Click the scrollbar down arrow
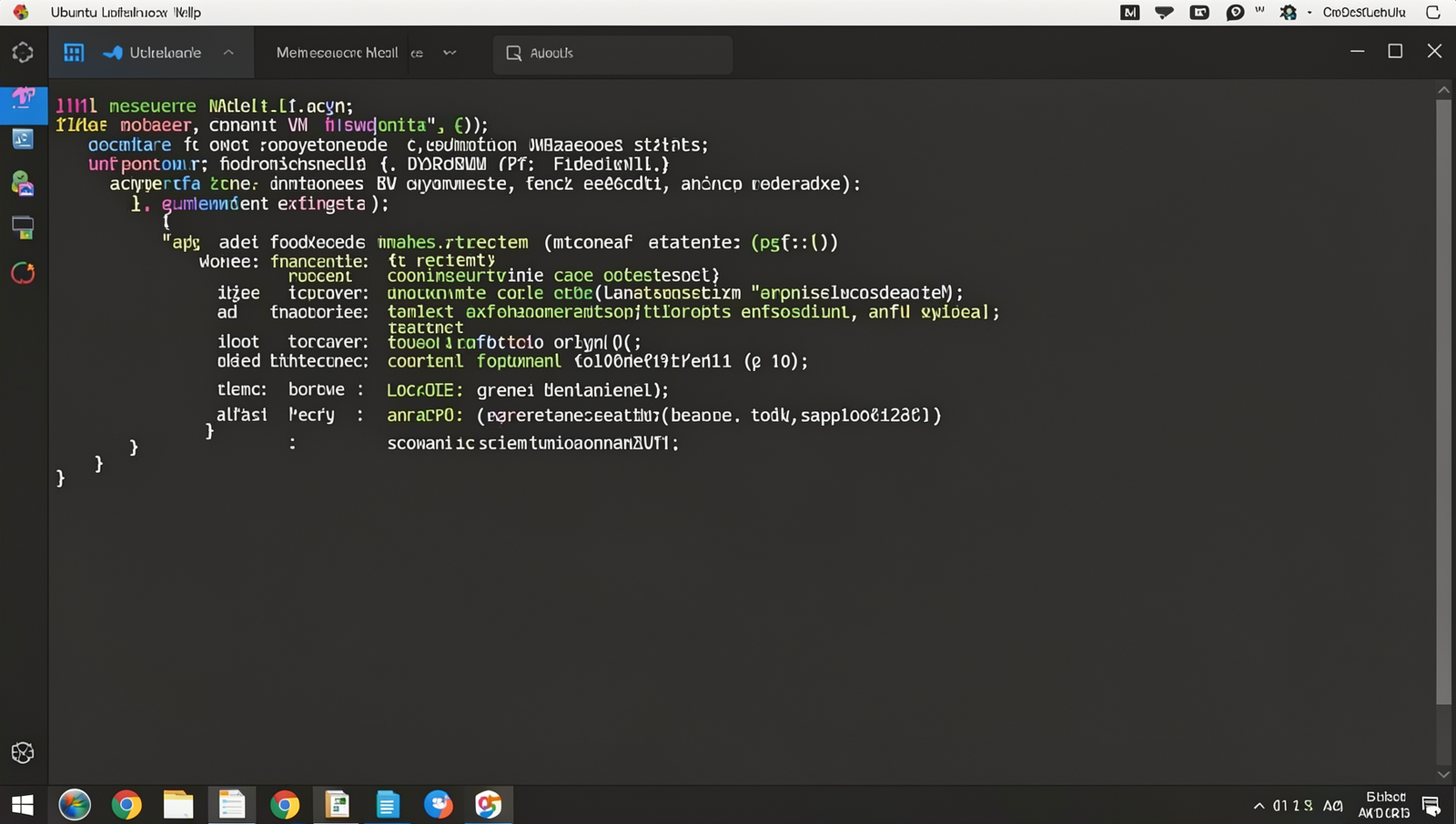The width and height of the screenshot is (1456, 824). (x=1443, y=775)
